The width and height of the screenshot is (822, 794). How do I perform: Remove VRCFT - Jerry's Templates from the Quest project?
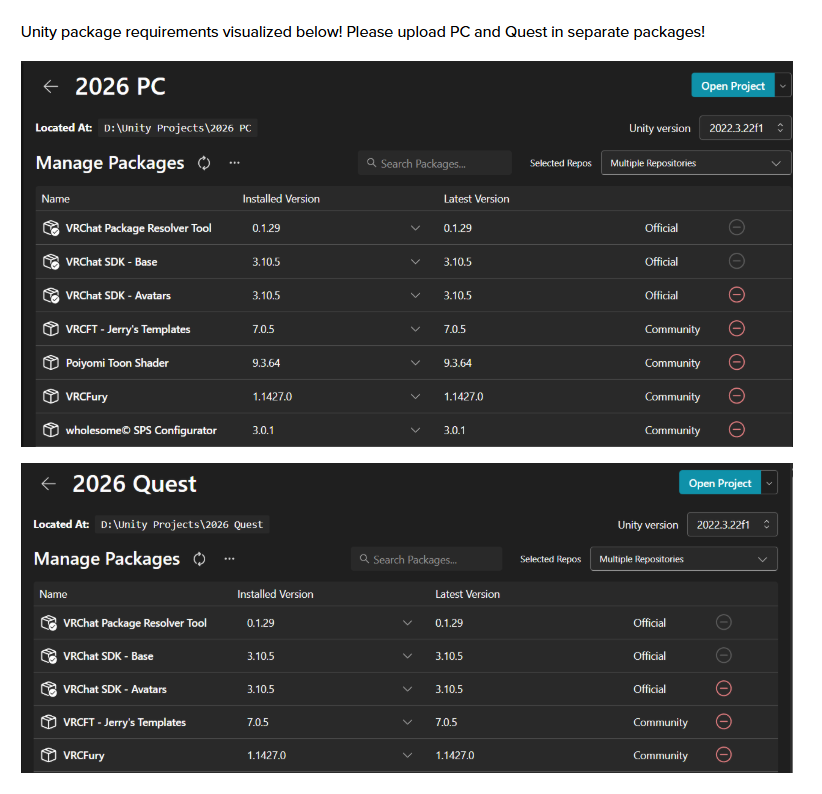(723, 722)
